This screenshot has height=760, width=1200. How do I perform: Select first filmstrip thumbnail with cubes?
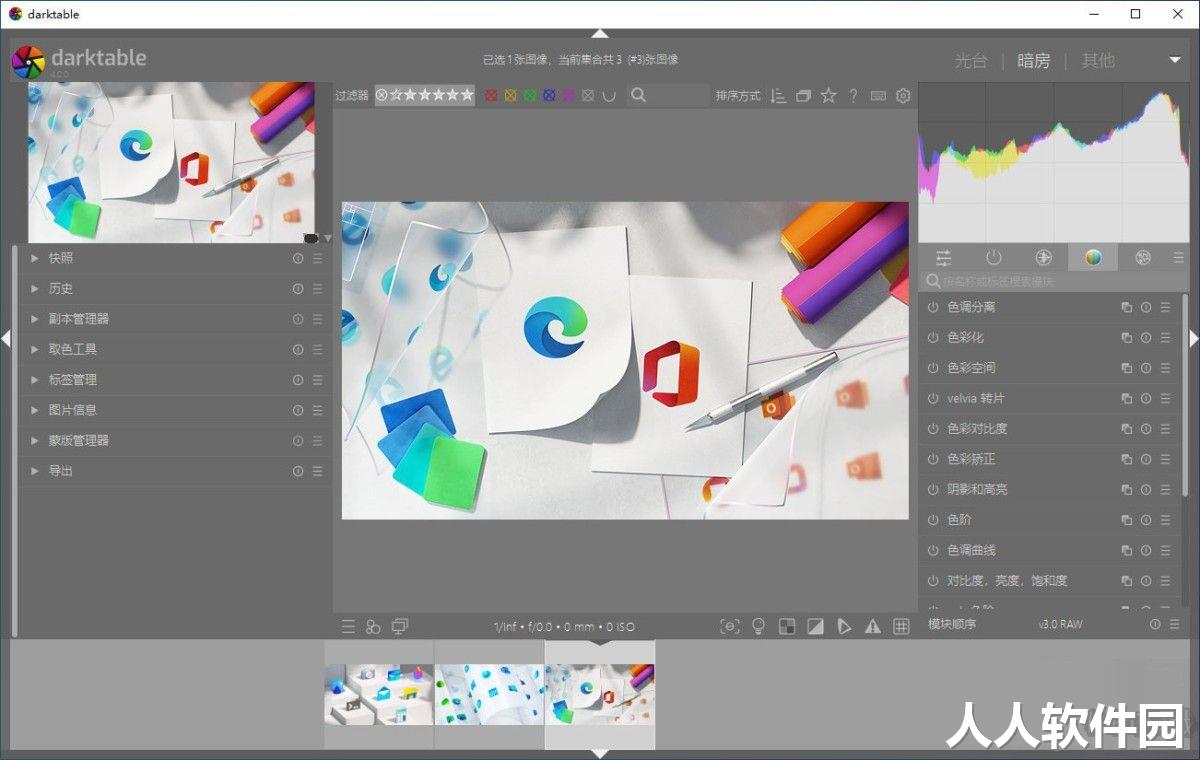point(379,695)
